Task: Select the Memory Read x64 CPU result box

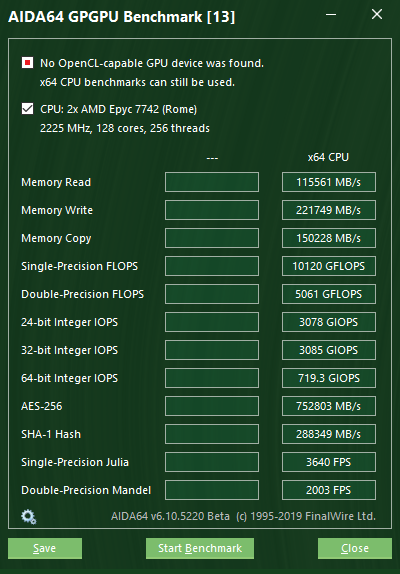Action: point(329,182)
